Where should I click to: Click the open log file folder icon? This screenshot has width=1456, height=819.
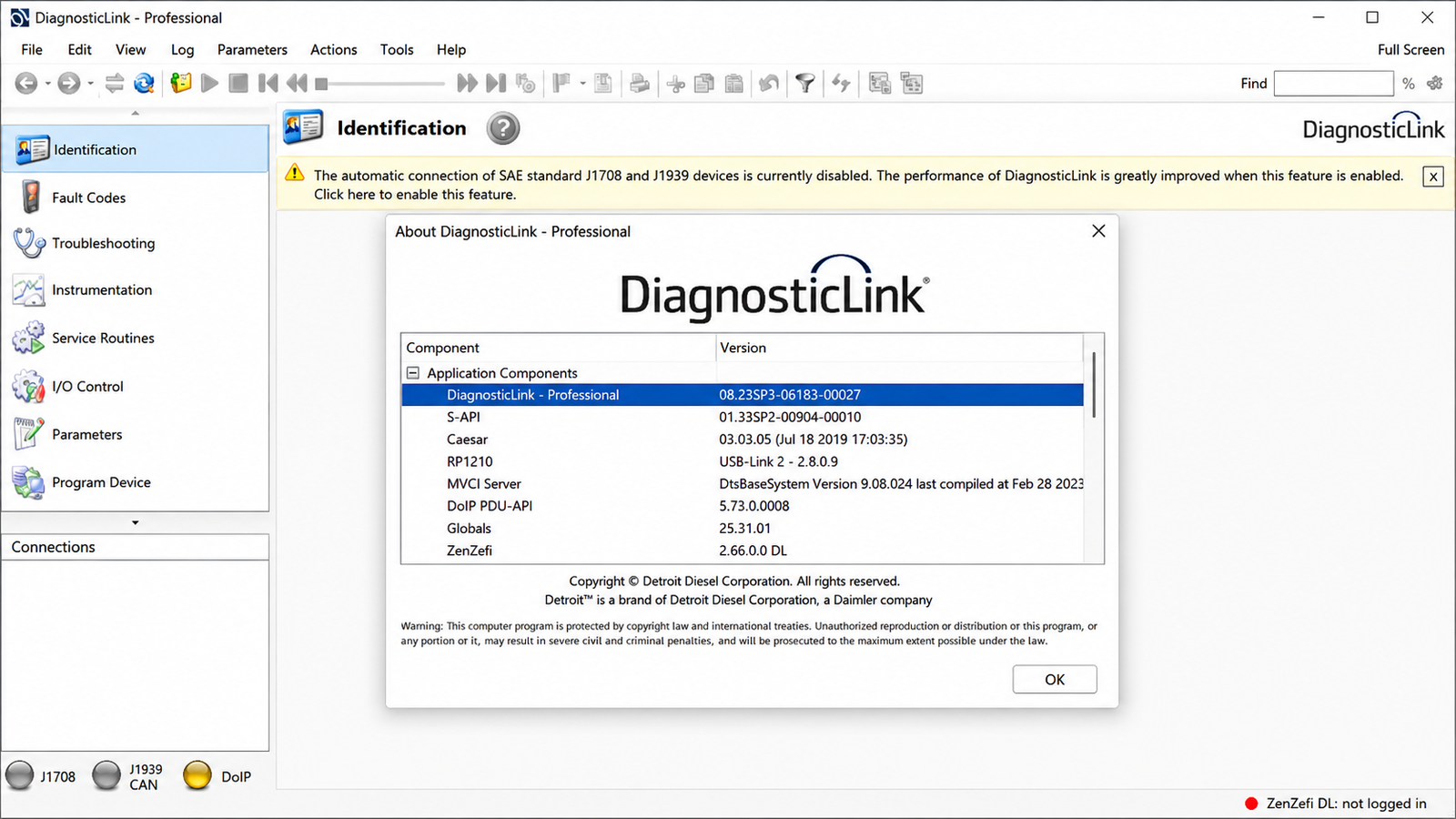pos(181,84)
